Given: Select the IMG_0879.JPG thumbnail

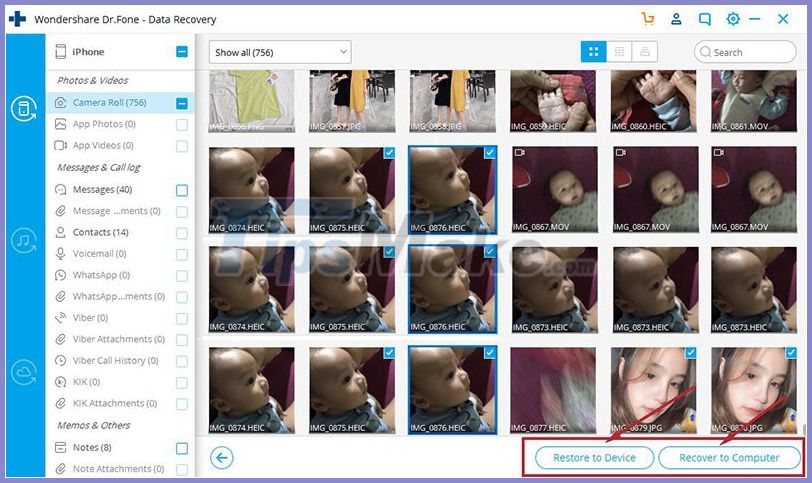Looking at the screenshot, I should [x=654, y=390].
